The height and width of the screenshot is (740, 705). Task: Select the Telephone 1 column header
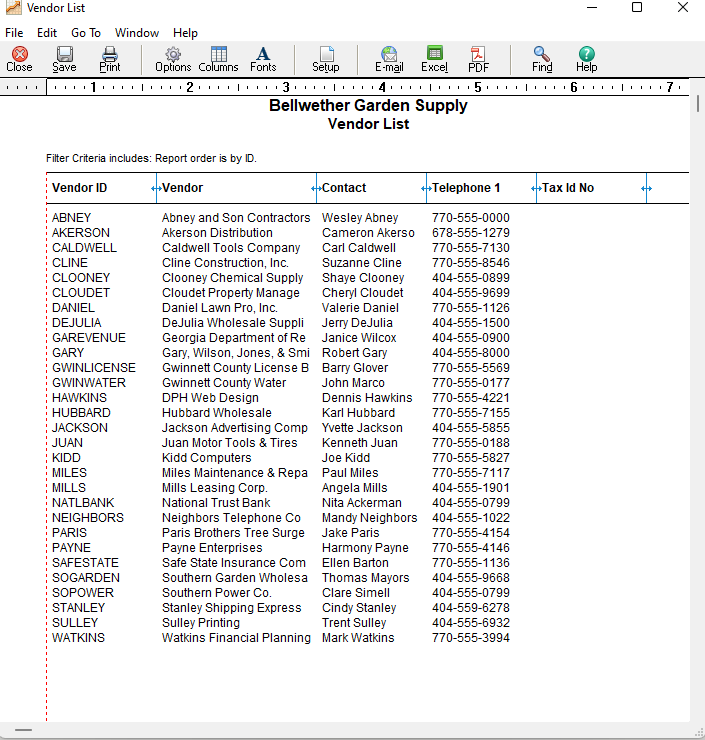466,188
